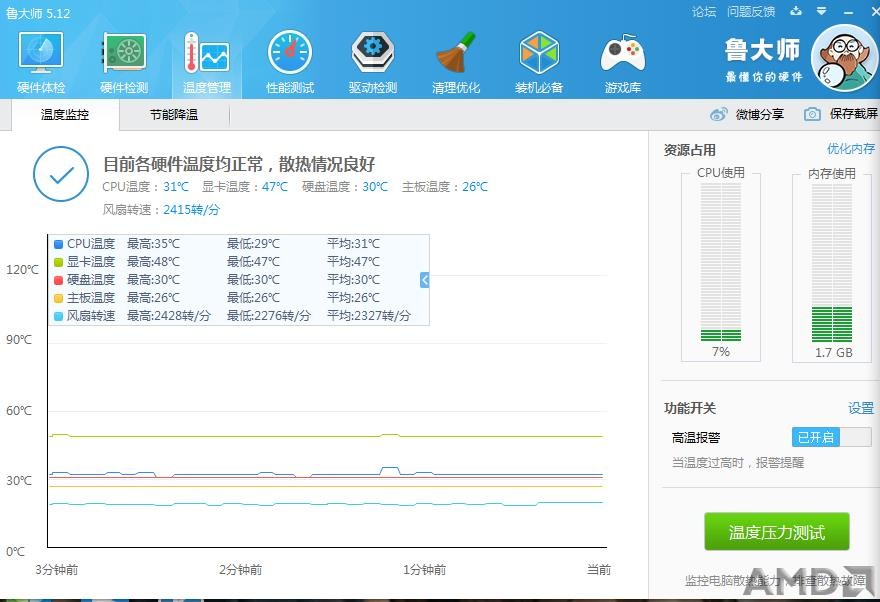Collapse the temperature legend panel arrow
The height and width of the screenshot is (602, 880).
tap(424, 279)
